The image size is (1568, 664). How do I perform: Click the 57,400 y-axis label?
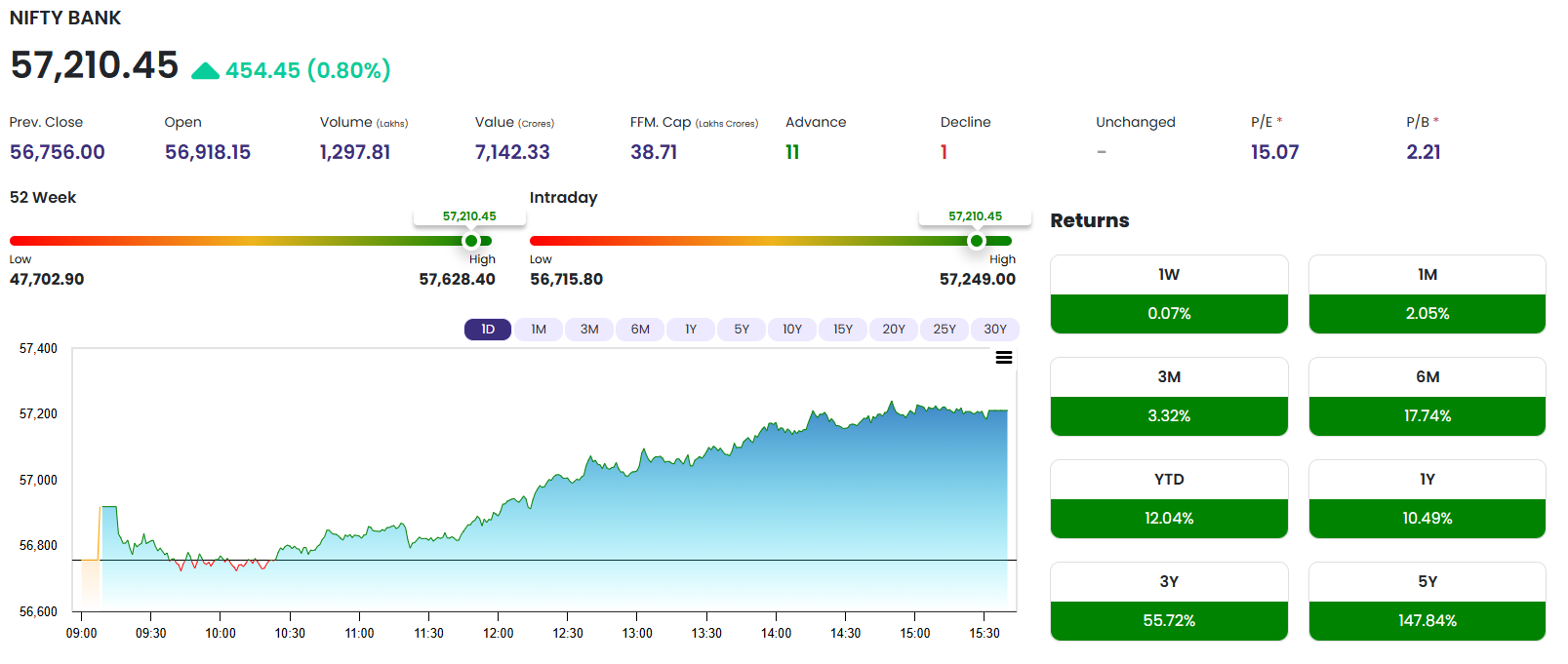tap(38, 348)
